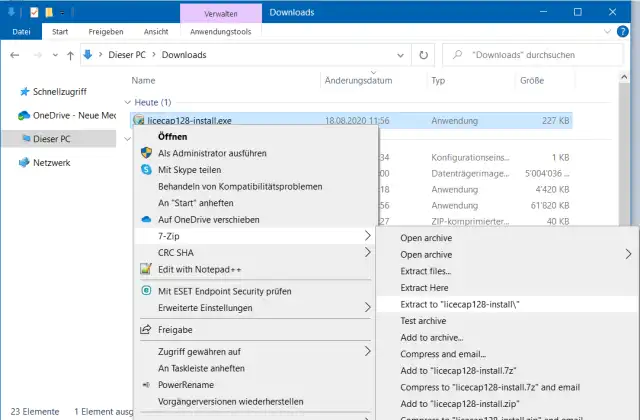640x420 pixels.
Task: Select Extract to "licecap128-install\"
Action: [x=461, y=304]
